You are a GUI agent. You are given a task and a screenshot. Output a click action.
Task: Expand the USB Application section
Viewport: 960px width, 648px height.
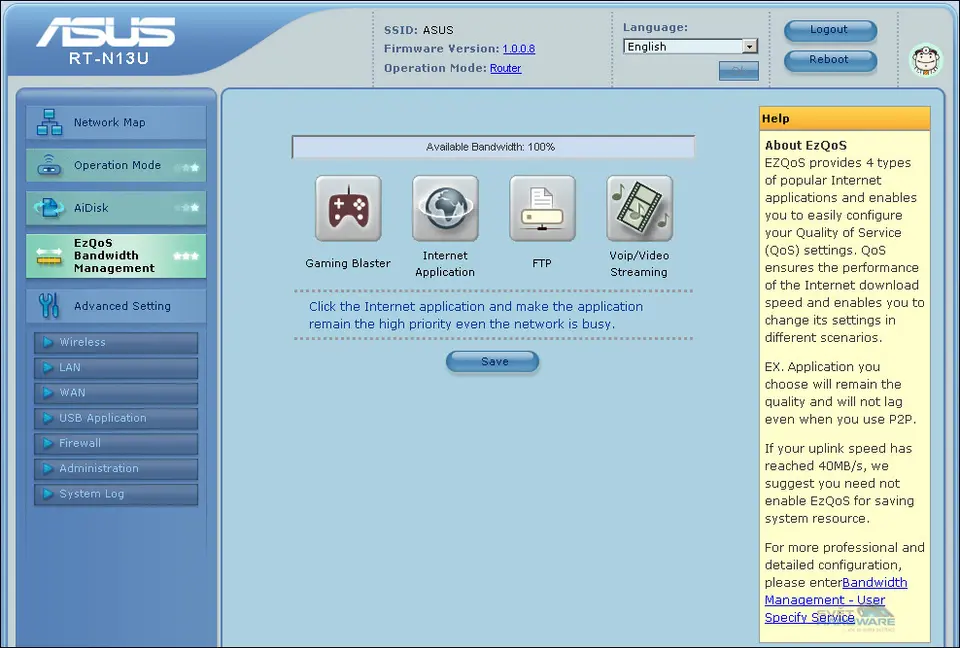click(116, 418)
